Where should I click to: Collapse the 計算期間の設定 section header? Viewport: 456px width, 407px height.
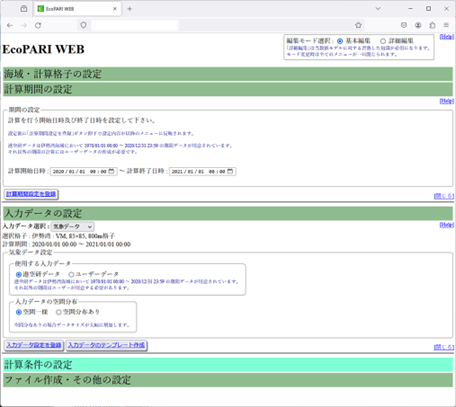228,89
